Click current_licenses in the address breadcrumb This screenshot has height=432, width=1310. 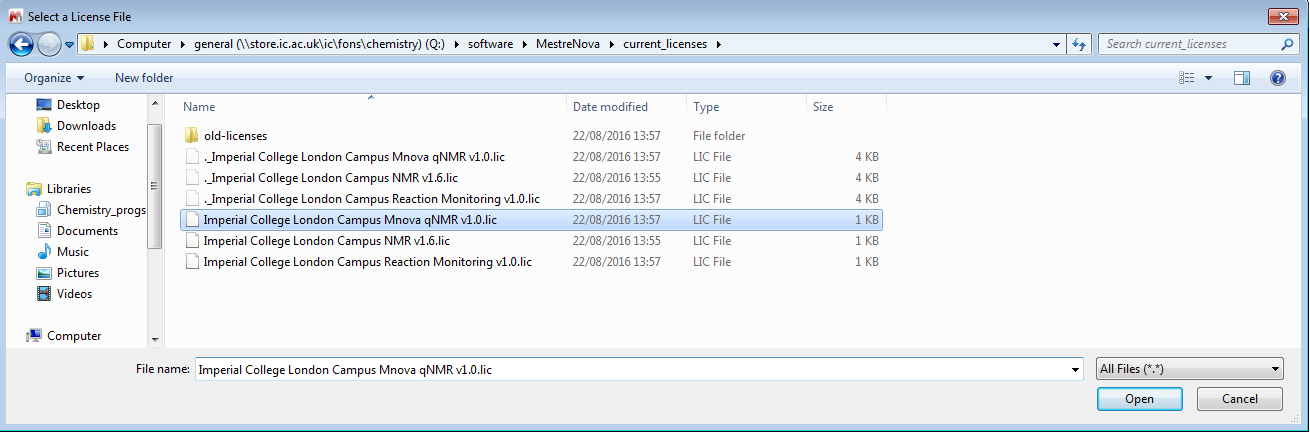(x=665, y=44)
